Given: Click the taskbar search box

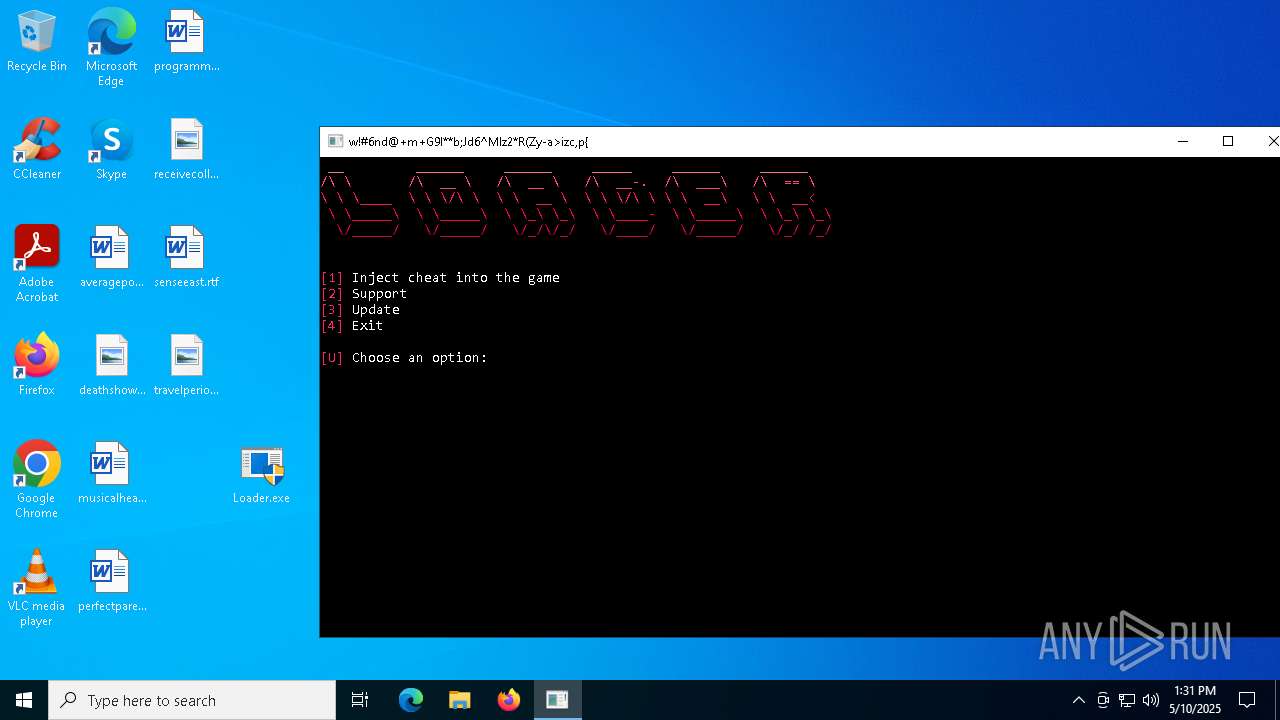Looking at the screenshot, I should click(192, 700).
